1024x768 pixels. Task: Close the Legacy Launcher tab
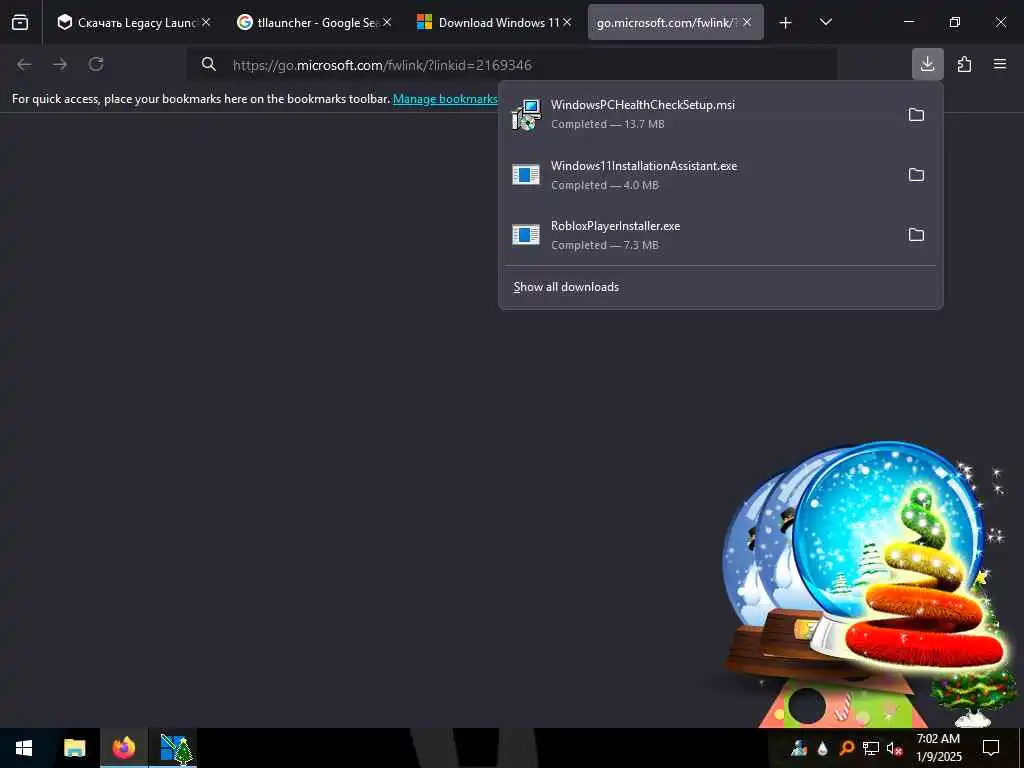pyautogui.click(x=206, y=22)
